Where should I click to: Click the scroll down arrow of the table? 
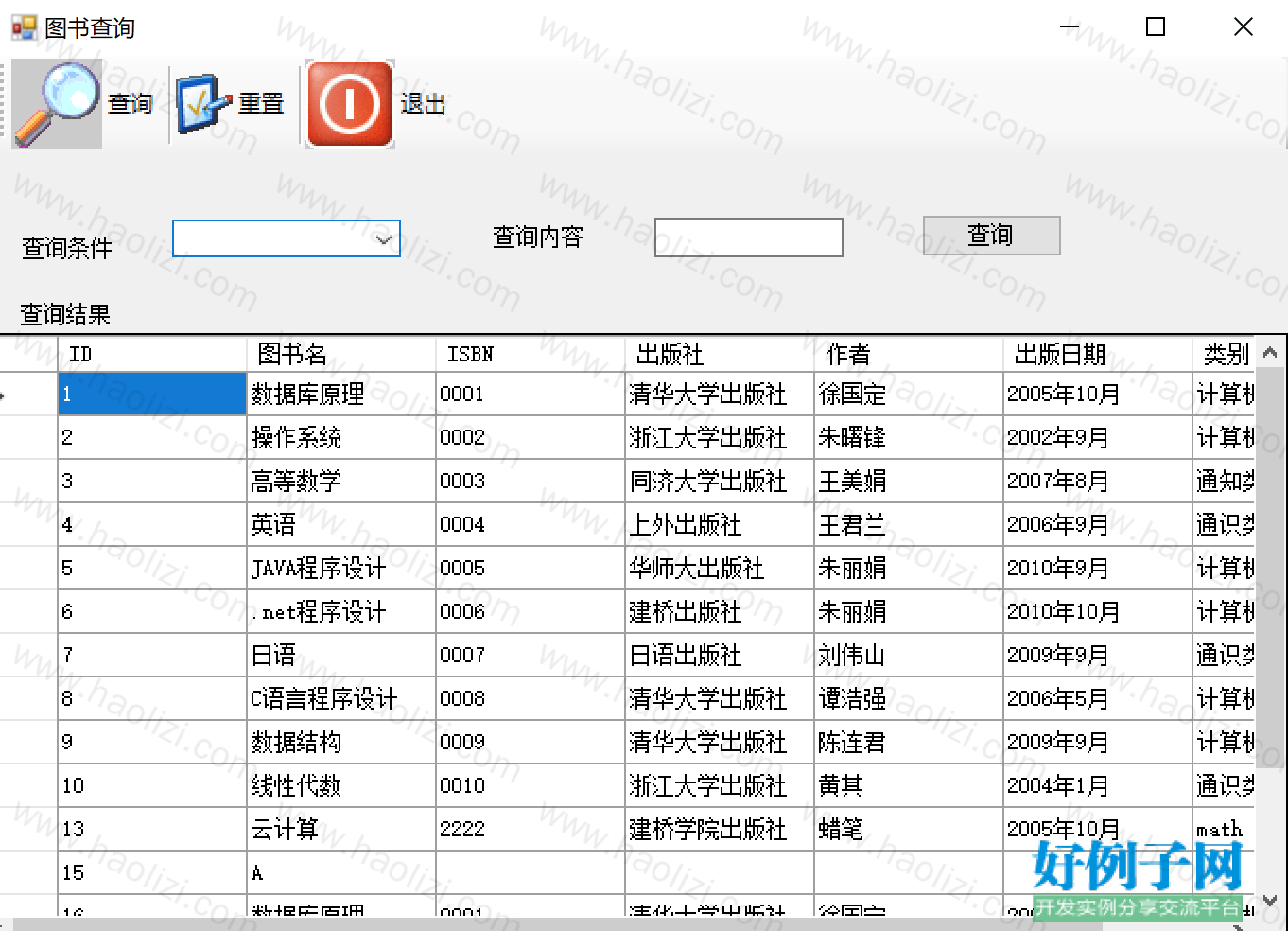pos(1270,901)
